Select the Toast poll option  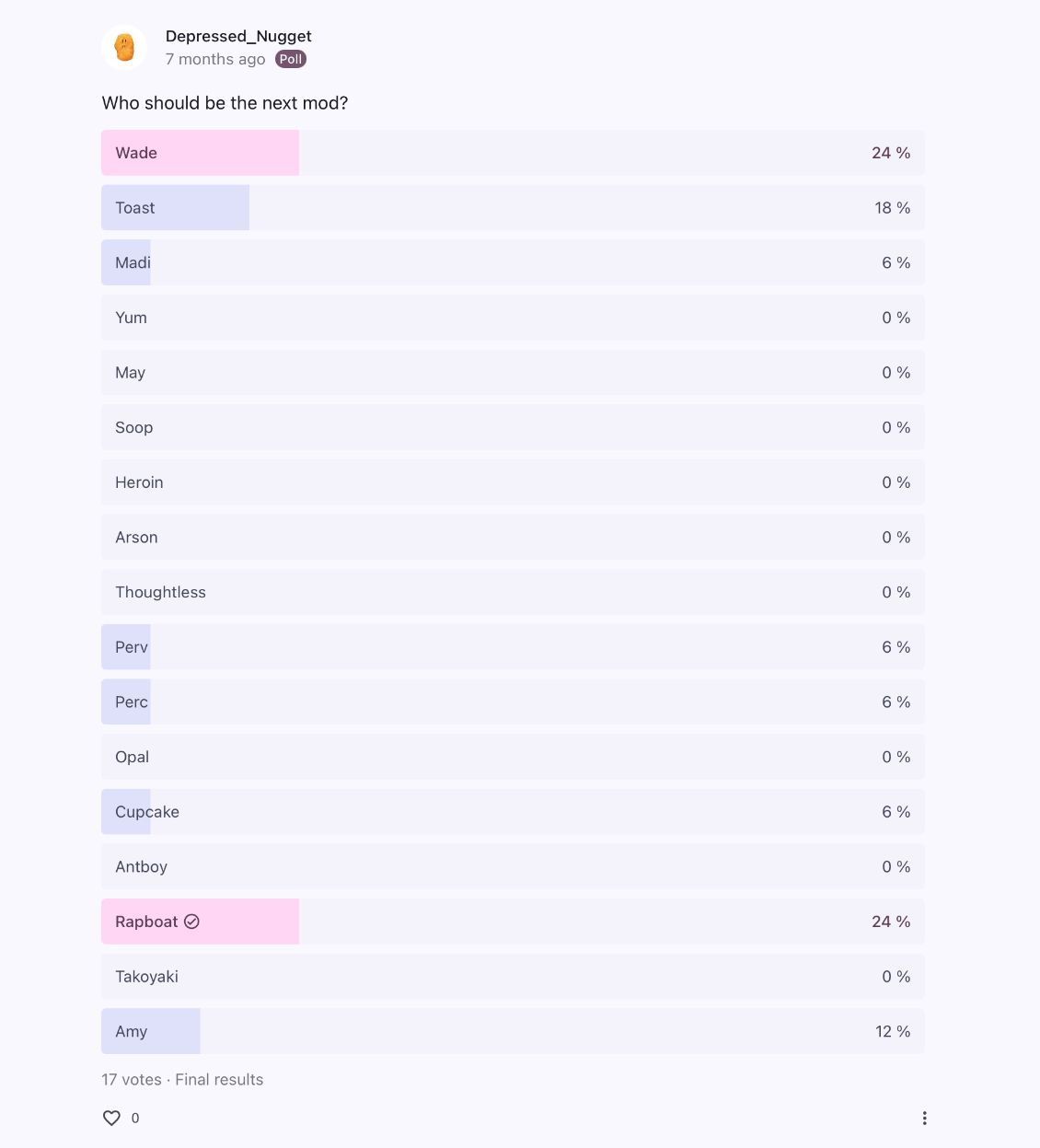coord(513,208)
